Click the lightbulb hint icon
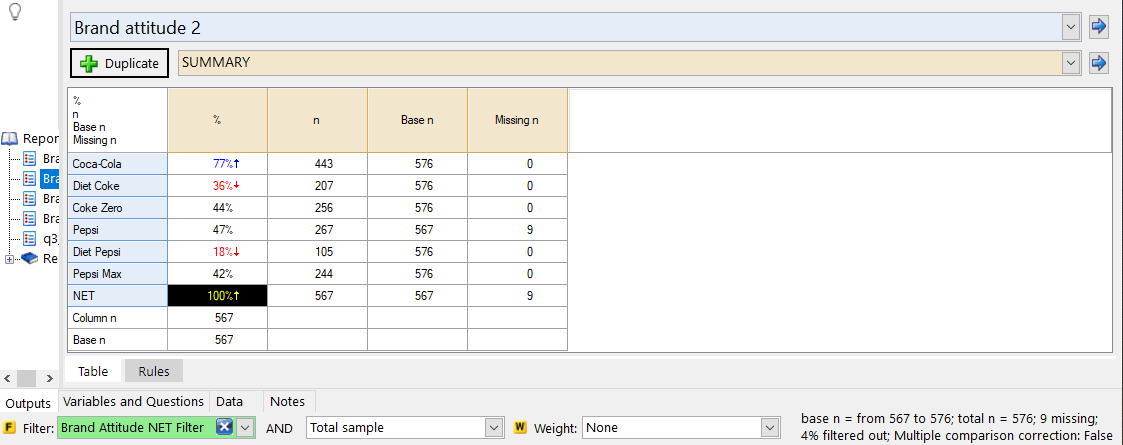Viewport: 1123px width, 445px height. click(x=14, y=11)
